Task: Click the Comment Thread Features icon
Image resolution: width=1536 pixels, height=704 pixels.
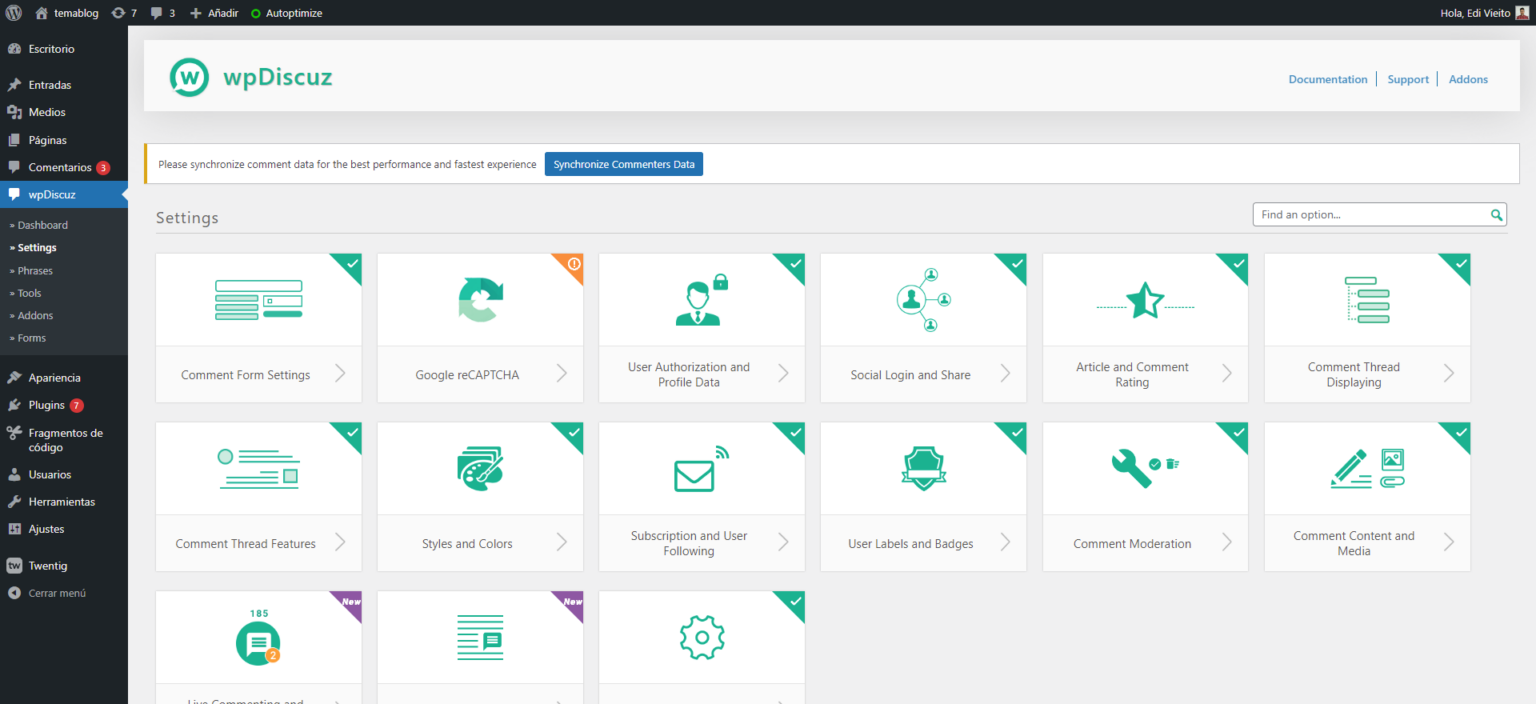Action: [259, 468]
